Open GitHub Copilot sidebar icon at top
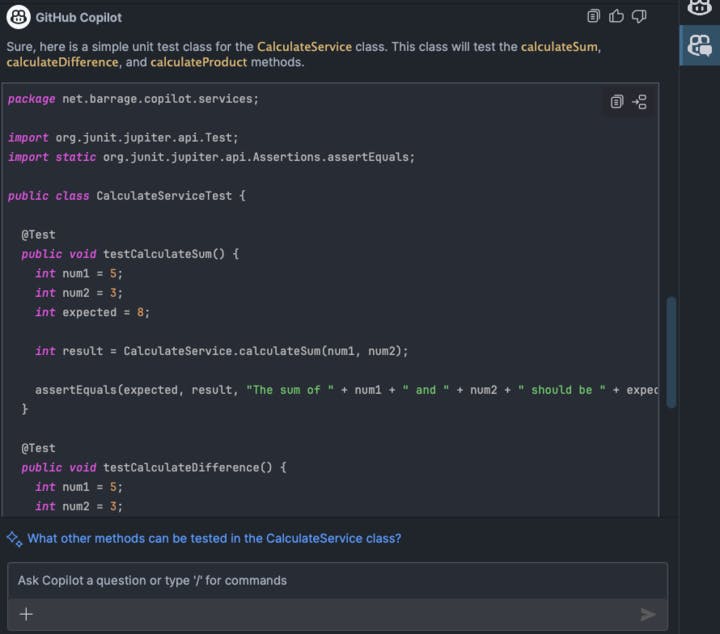 tap(699, 7)
